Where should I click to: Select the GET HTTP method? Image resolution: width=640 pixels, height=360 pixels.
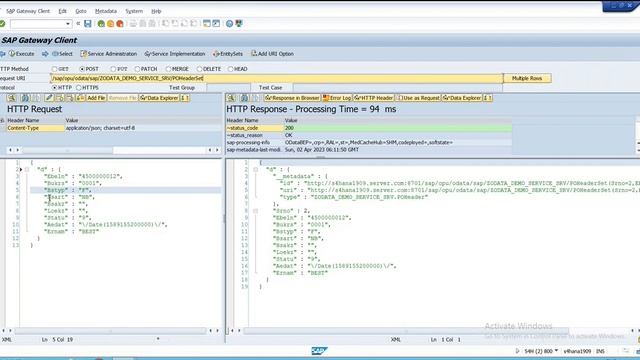[54, 69]
